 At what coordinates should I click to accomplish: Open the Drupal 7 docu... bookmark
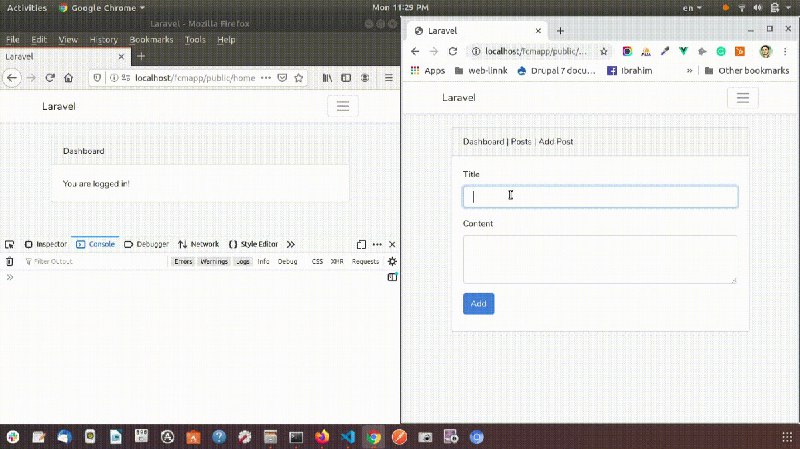556,71
